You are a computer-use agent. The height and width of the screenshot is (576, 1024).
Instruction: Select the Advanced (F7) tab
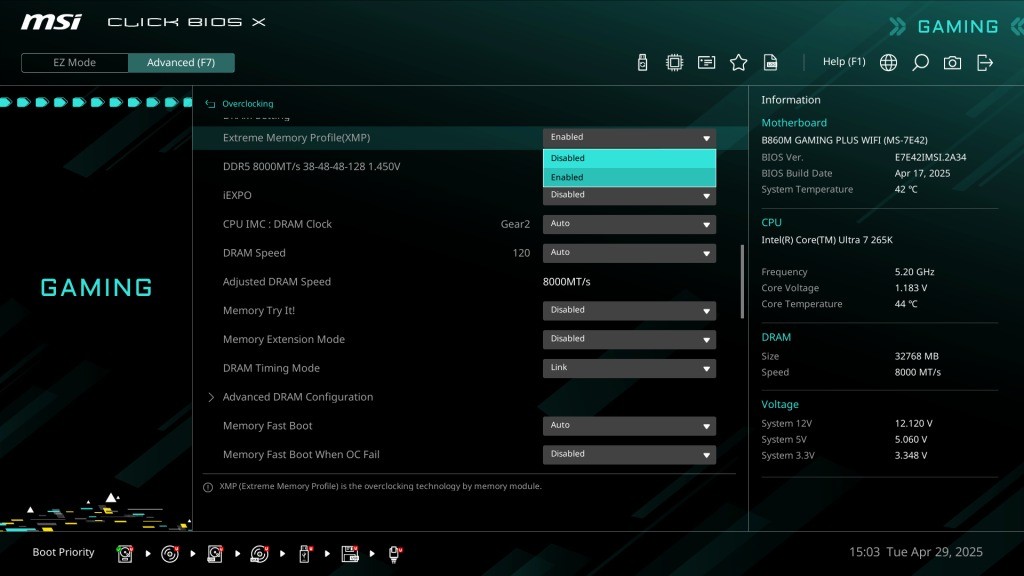181,63
